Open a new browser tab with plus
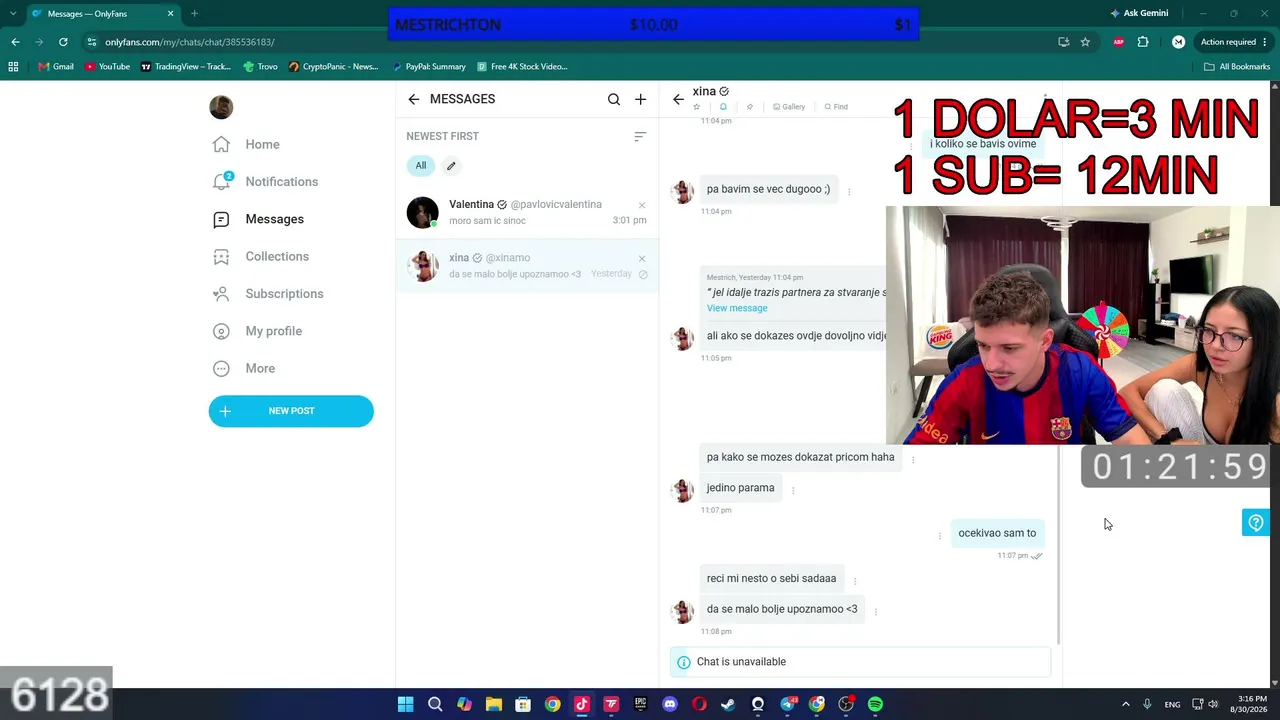This screenshot has height=720, width=1280. (x=194, y=13)
